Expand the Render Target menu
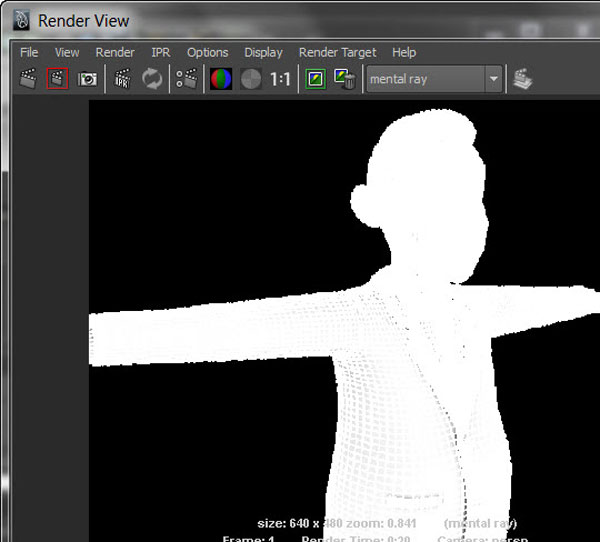The width and height of the screenshot is (600, 542). pos(338,52)
